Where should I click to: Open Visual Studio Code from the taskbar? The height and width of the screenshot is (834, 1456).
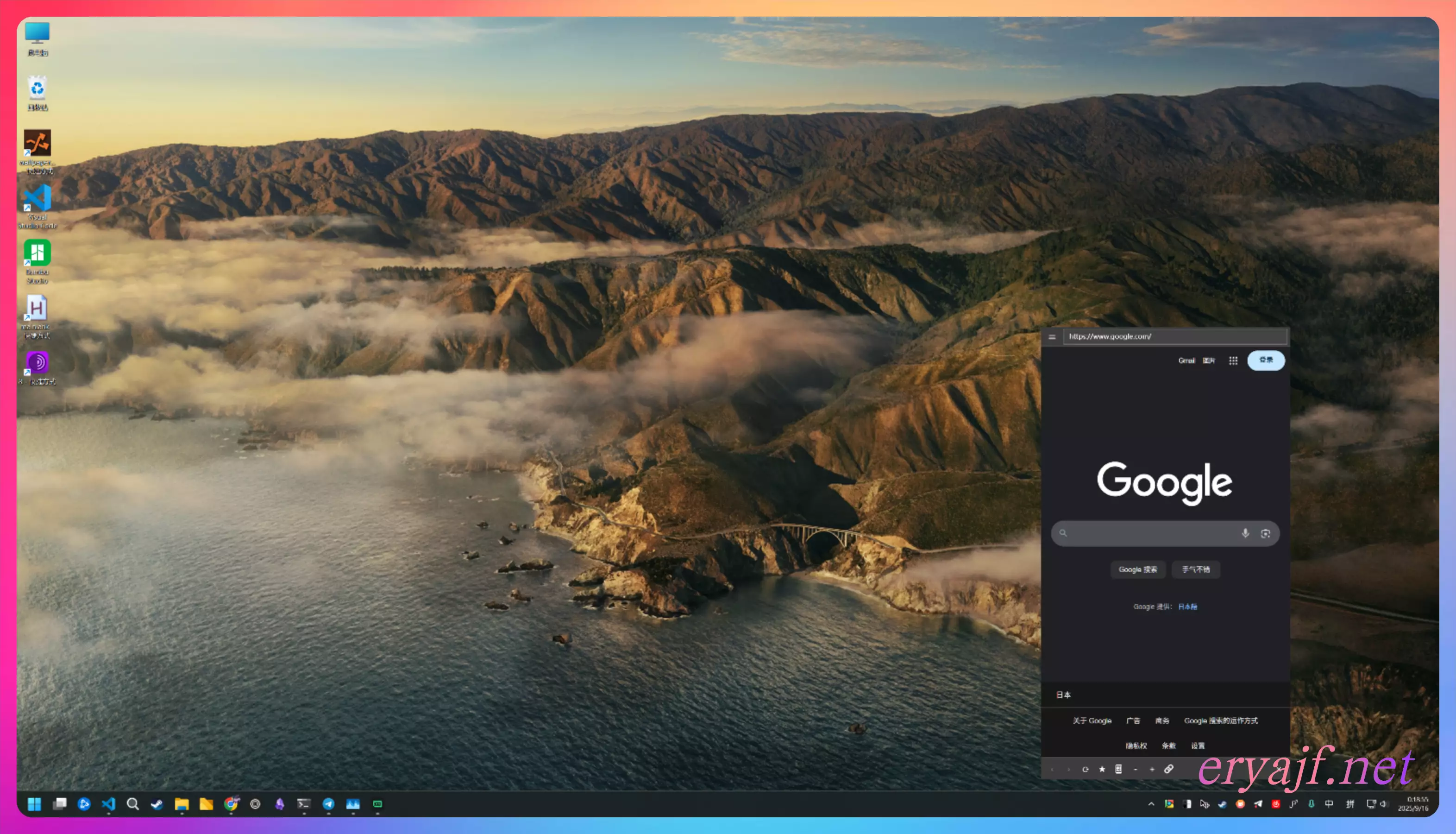click(108, 803)
